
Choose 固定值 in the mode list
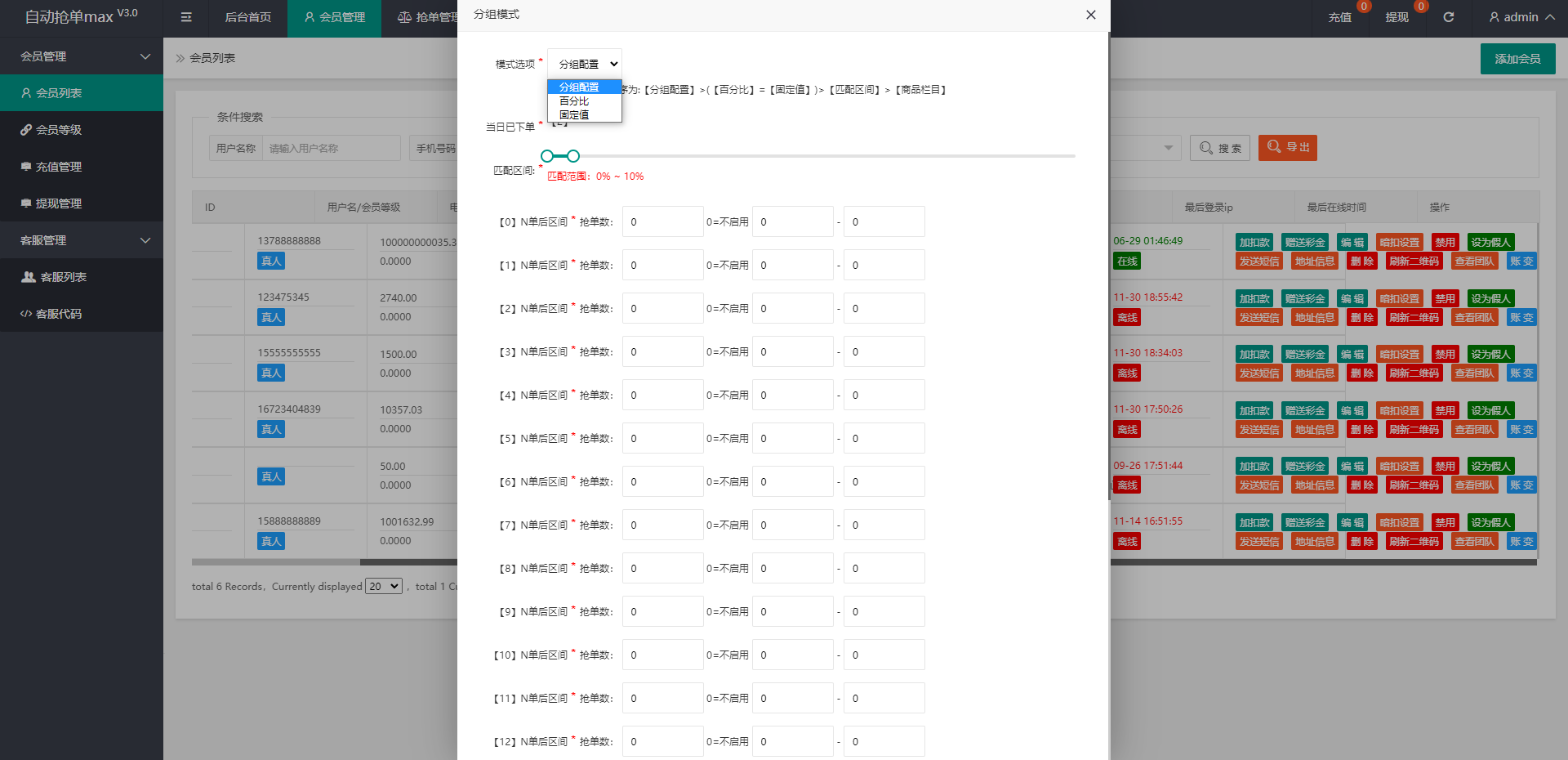tap(584, 114)
